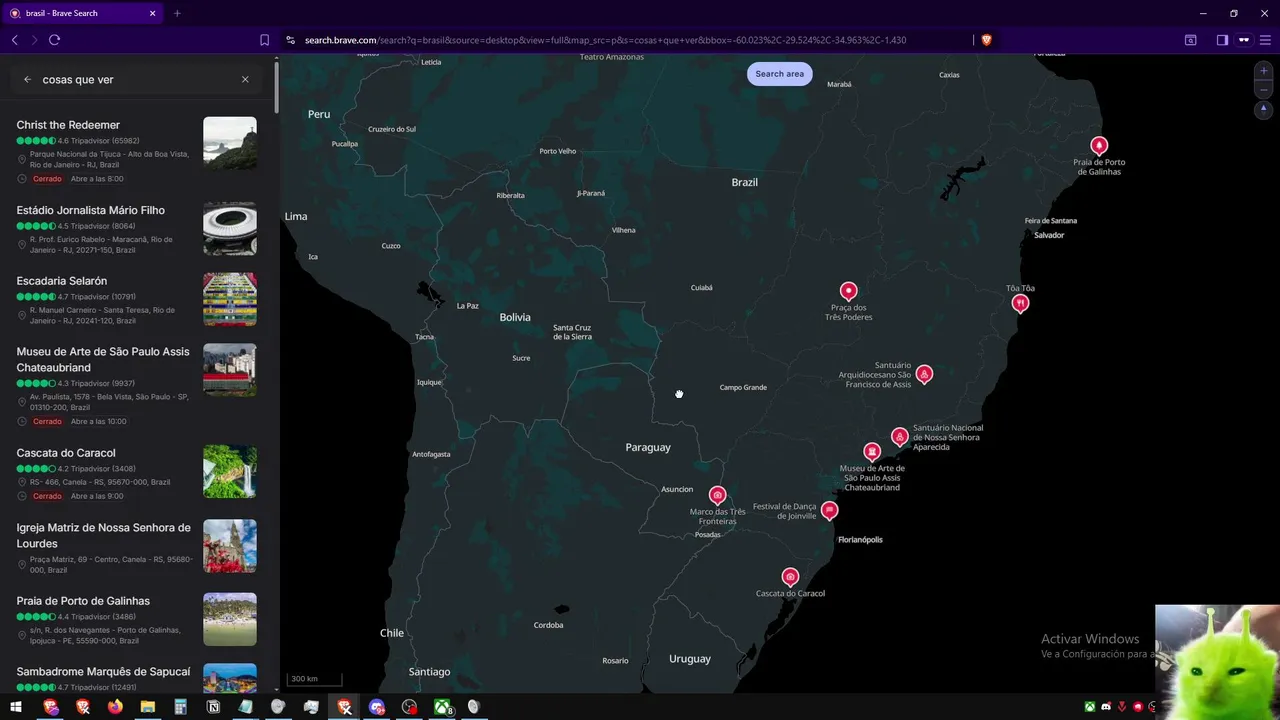Reload the current page
1280x720 pixels.
[x=54, y=40]
